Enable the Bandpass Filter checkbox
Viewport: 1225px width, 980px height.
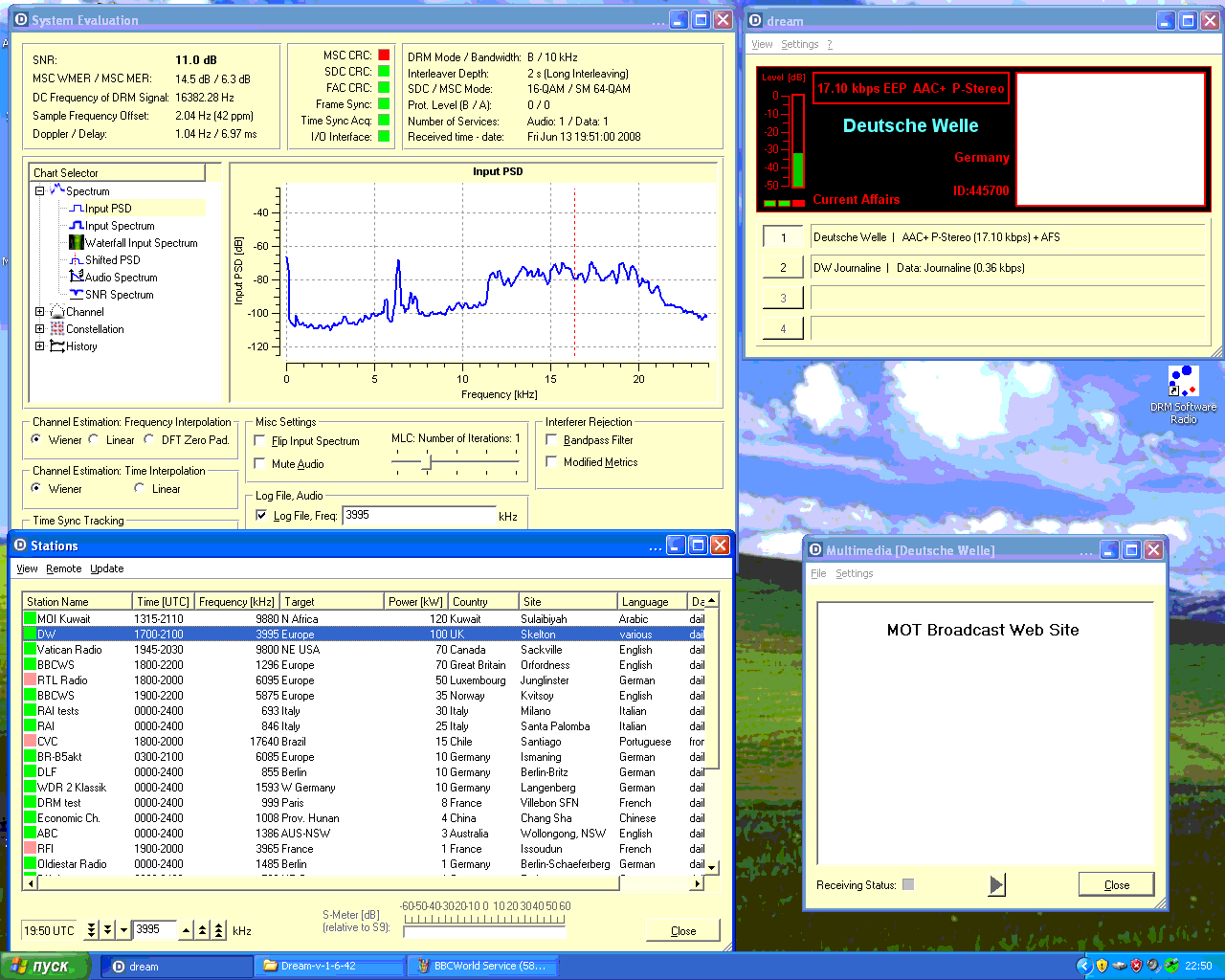(x=551, y=439)
